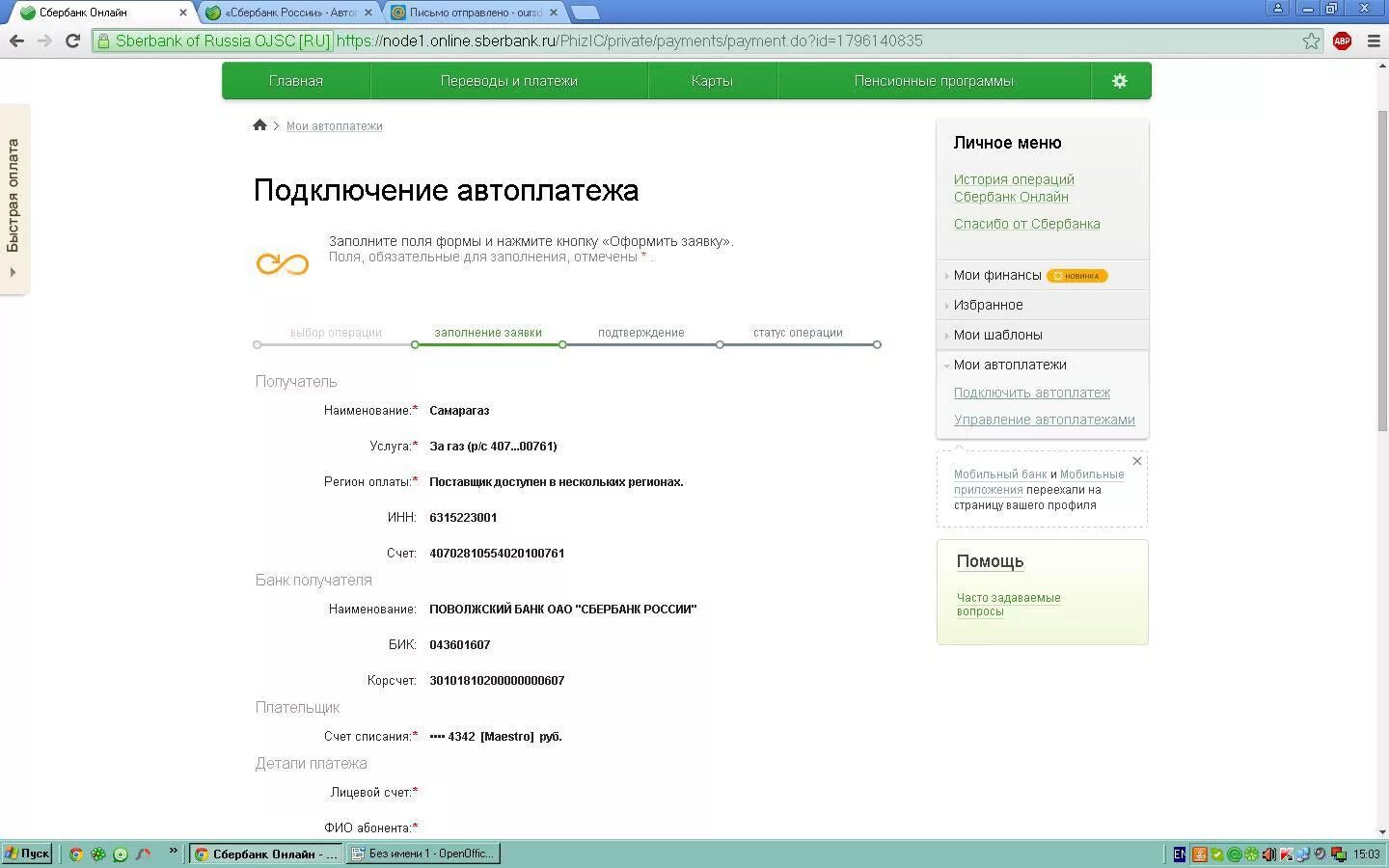
Task: Open the Подключить автоплатеж link
Action: tap(1031, 393)
